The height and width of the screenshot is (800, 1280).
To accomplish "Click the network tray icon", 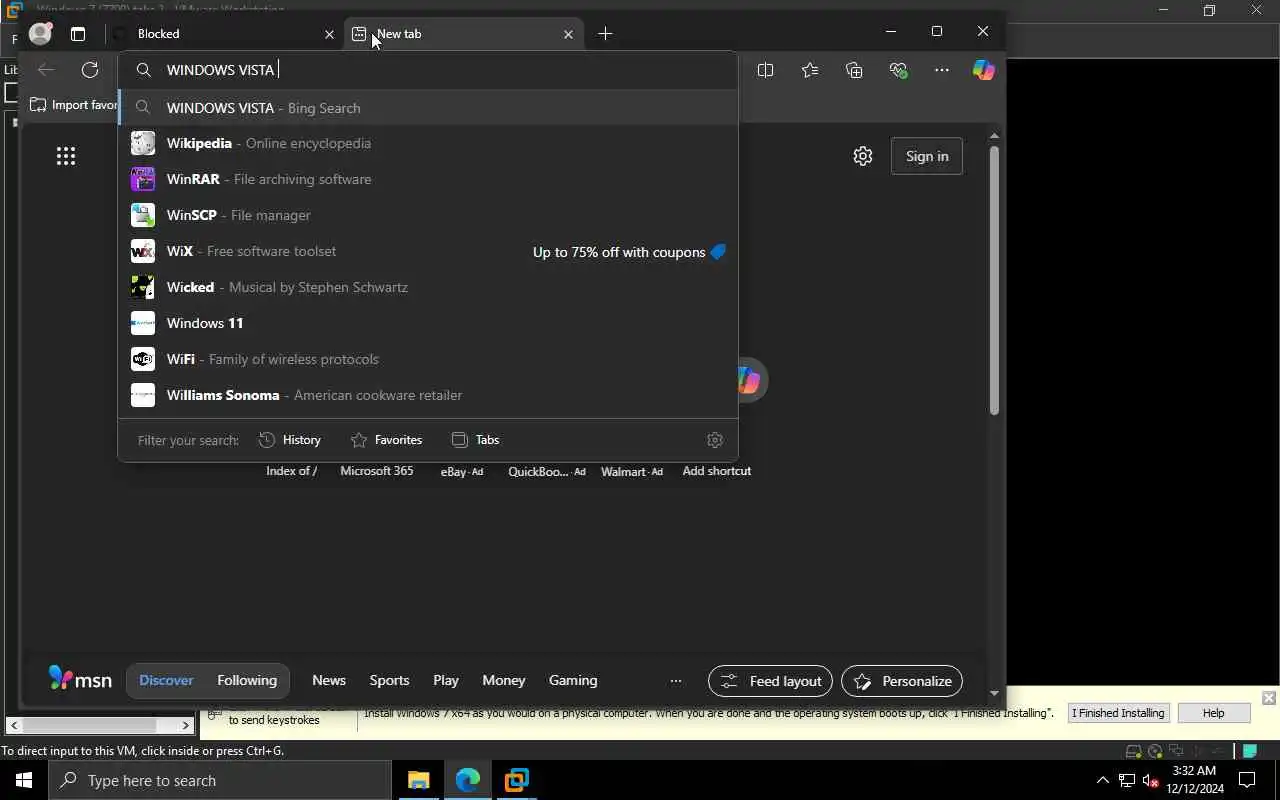I will tap(1127, 781).
